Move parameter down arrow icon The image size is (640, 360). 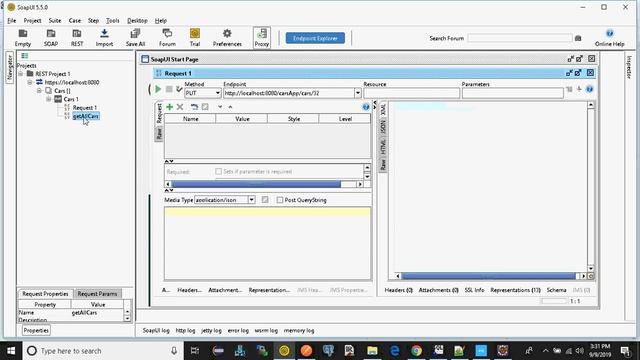[x=220, y=107]
